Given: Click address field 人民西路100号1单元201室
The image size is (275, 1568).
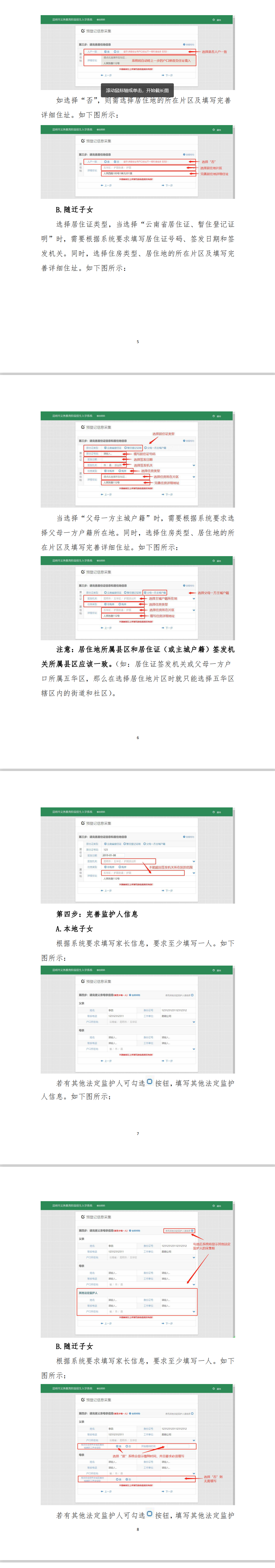Looking at the screenshot, I should point(149,174).
